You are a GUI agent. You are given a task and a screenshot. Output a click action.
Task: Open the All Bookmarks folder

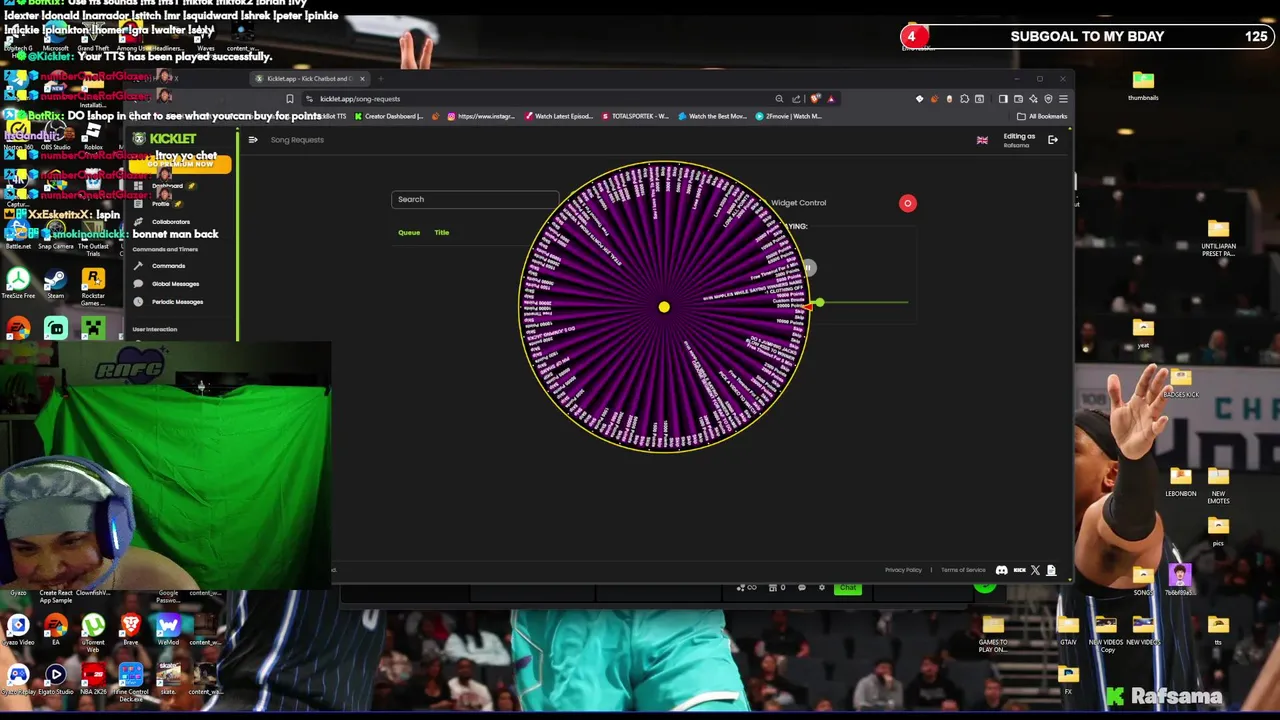[x=1042, y=116]
